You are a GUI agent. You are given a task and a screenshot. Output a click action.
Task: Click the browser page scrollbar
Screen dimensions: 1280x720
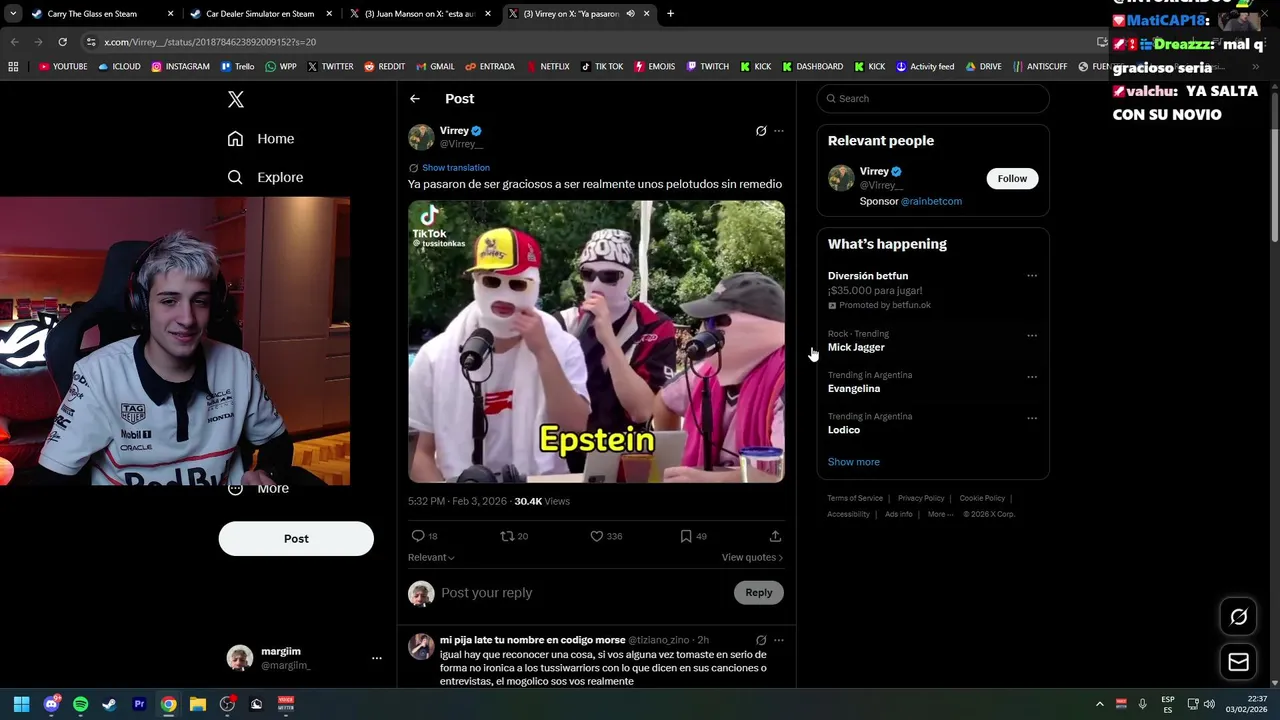(1274, 165)
